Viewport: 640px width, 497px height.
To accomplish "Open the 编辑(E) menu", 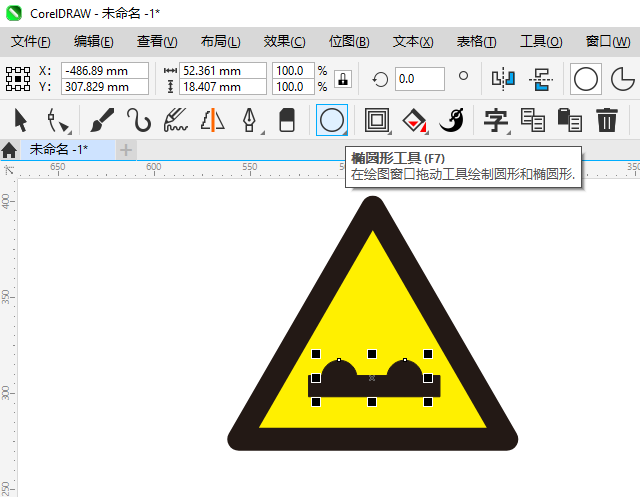I will tap(93, 41).
